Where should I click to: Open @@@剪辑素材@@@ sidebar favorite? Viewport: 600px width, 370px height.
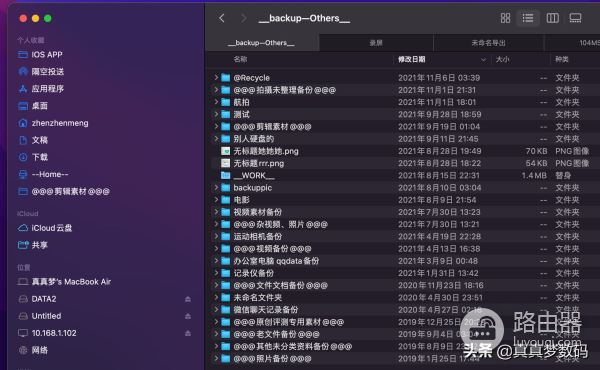click(x=70, y=191)
